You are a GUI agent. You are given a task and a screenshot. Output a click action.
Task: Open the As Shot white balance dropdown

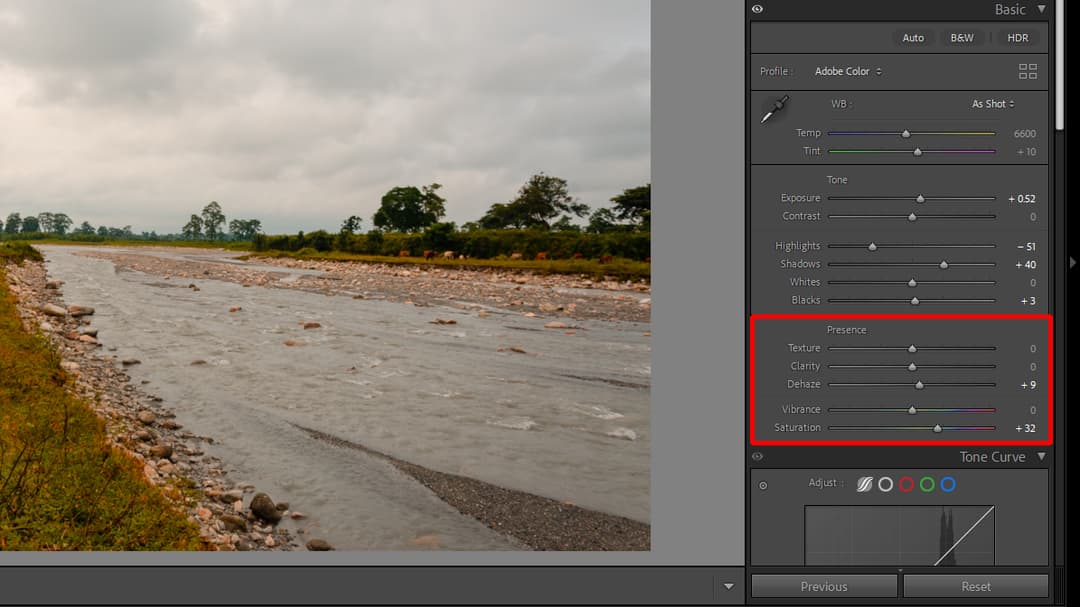[993, 103]
